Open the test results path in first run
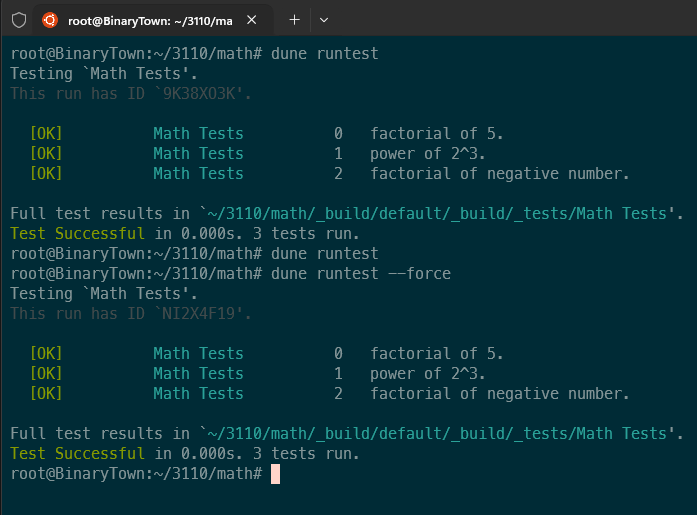Screen dimensions: 697x515 (438, 213)
